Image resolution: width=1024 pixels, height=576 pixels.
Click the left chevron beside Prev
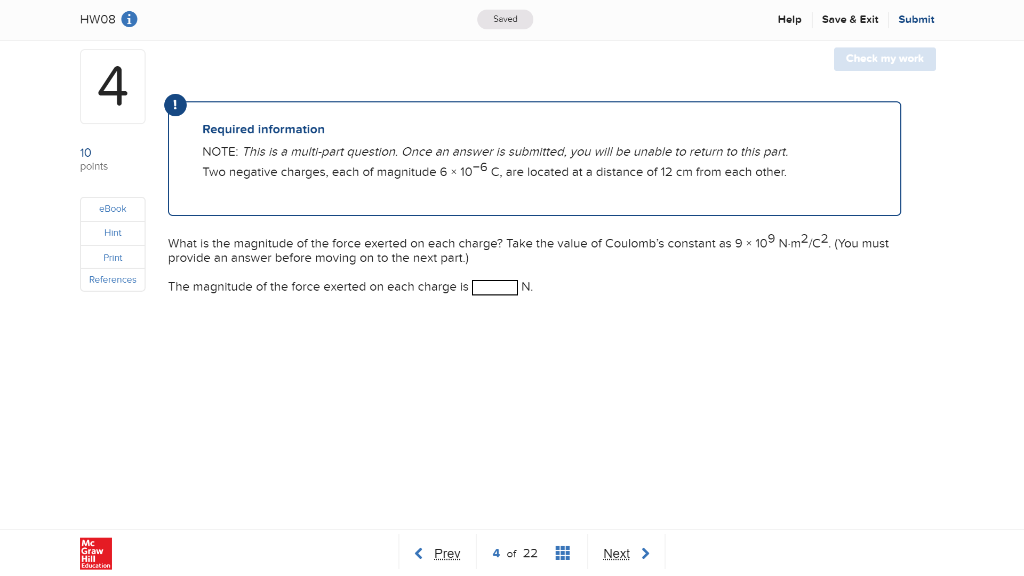point(419,552)
